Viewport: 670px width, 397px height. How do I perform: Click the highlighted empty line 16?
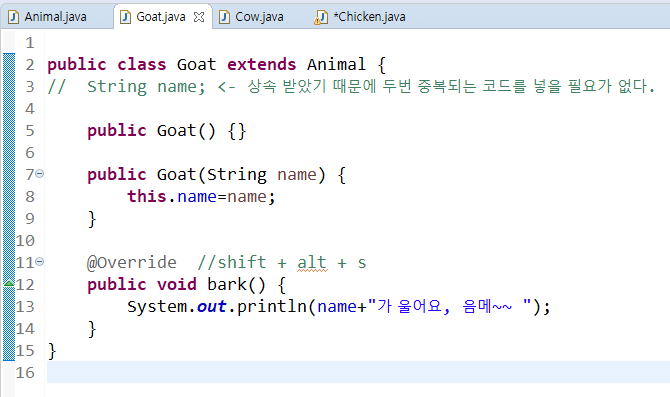358,372
